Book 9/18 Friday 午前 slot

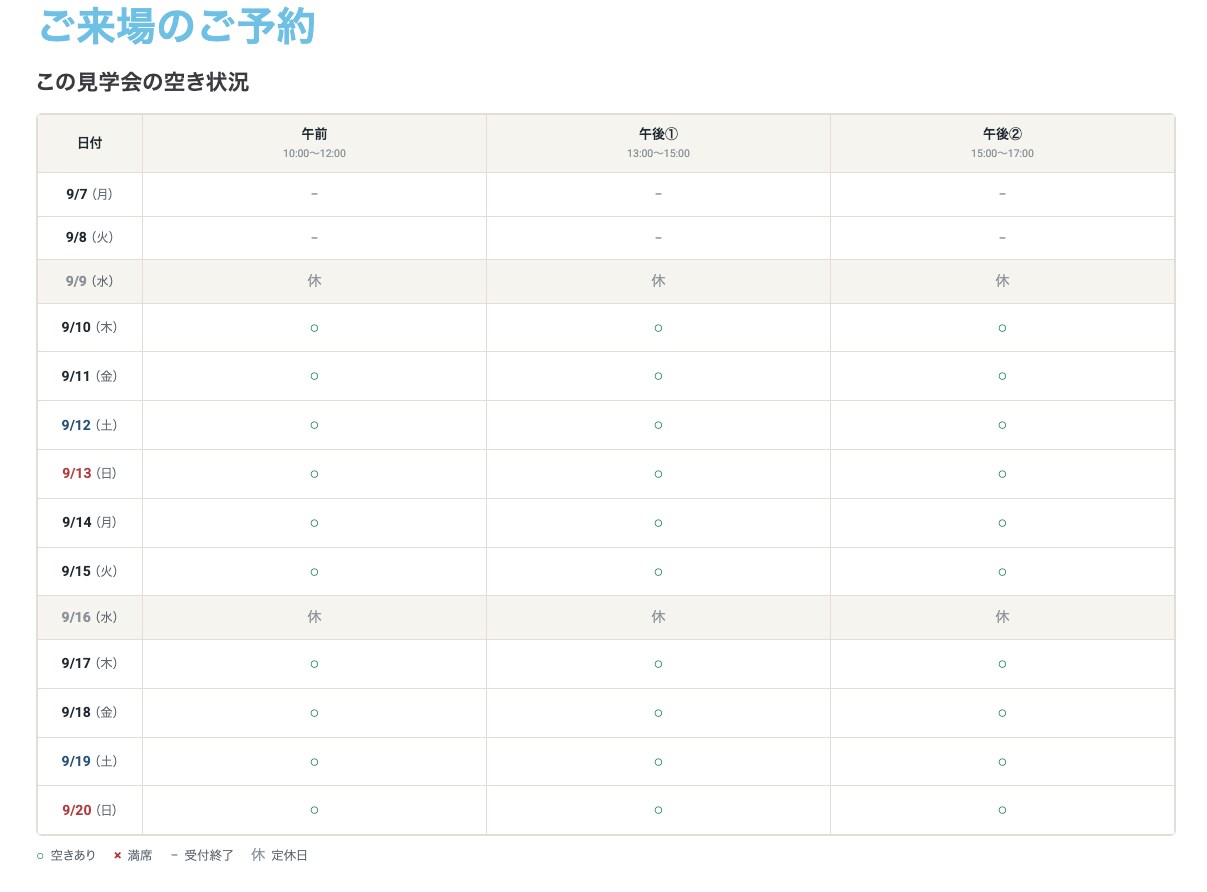(314, 713)
